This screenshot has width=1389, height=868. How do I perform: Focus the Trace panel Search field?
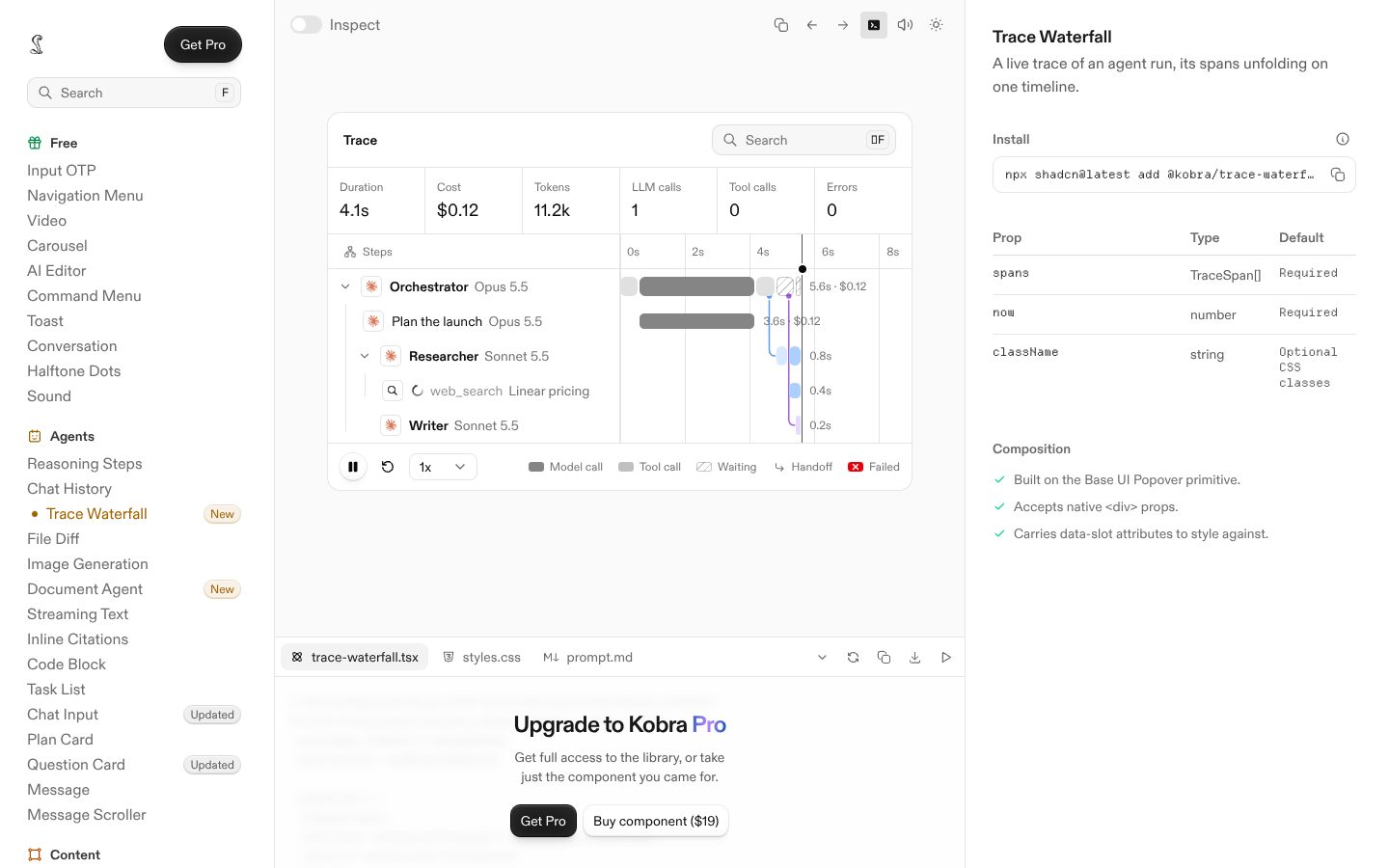tap(803, 140)
